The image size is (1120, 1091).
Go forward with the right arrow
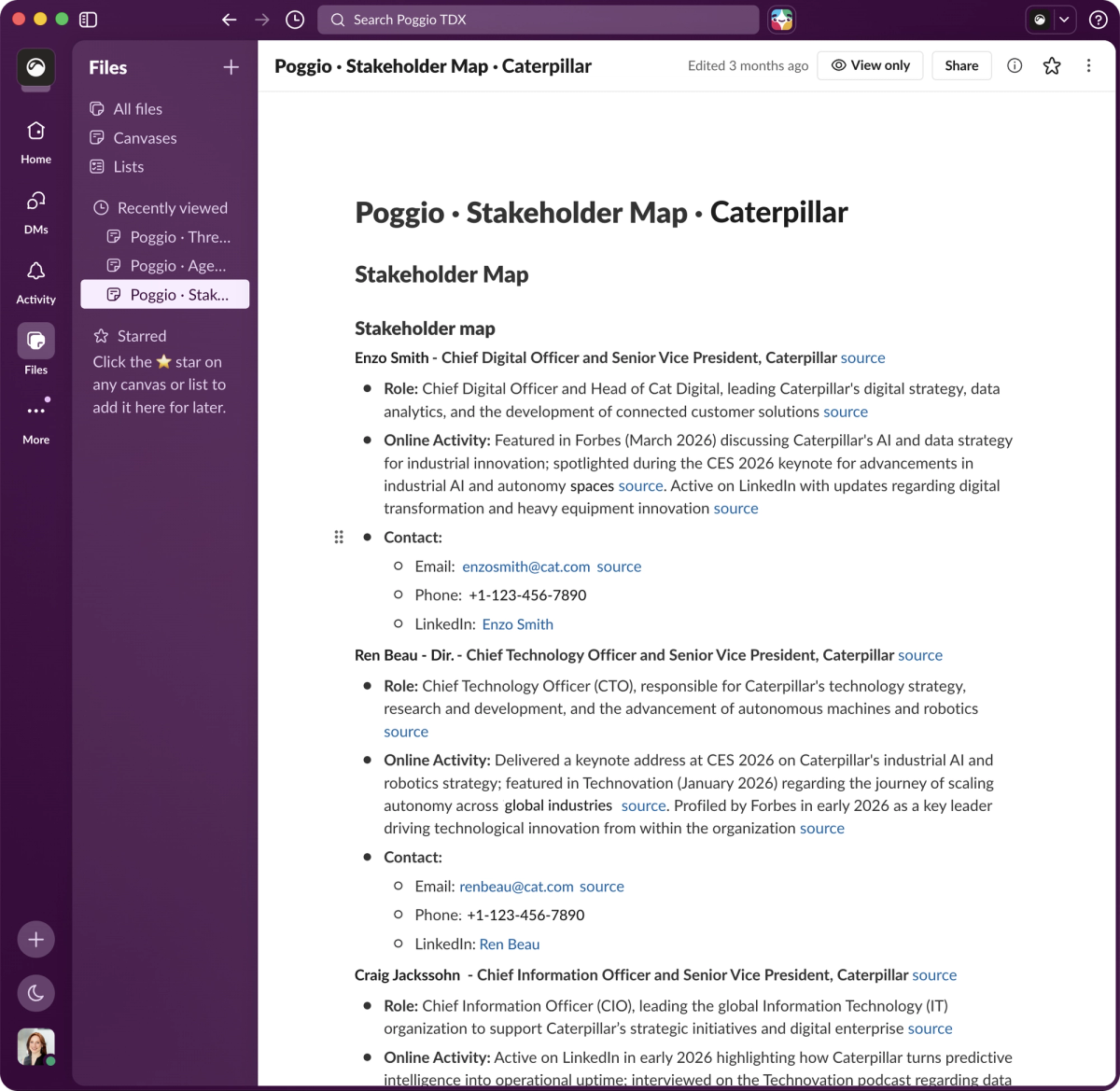[x=262, y=20]
